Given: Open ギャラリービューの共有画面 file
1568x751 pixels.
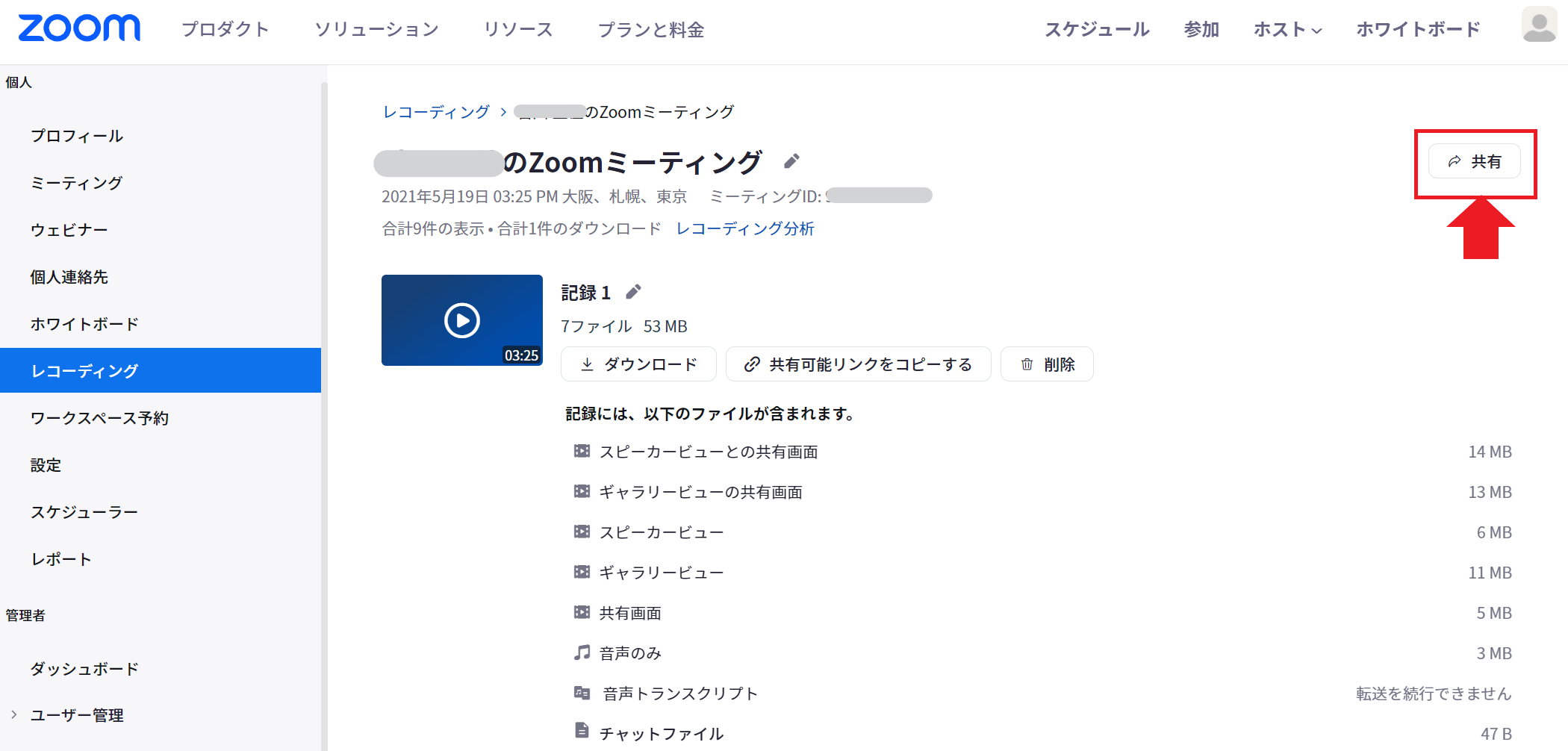Looking at the screenshot, I should [x=701, y=492].
